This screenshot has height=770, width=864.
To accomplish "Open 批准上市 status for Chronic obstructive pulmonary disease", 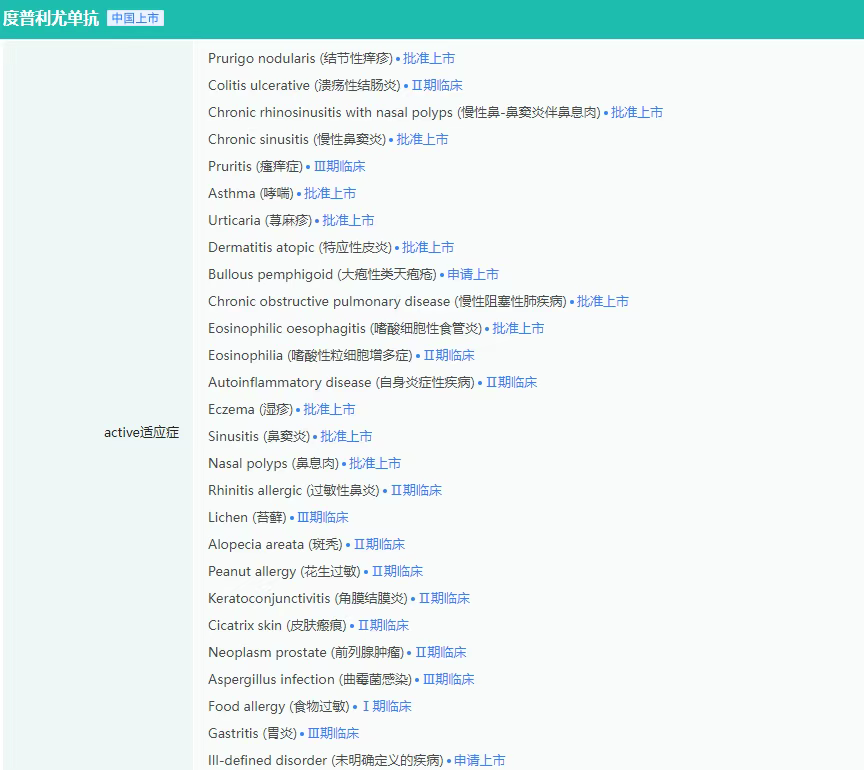I will click(603, 301).
